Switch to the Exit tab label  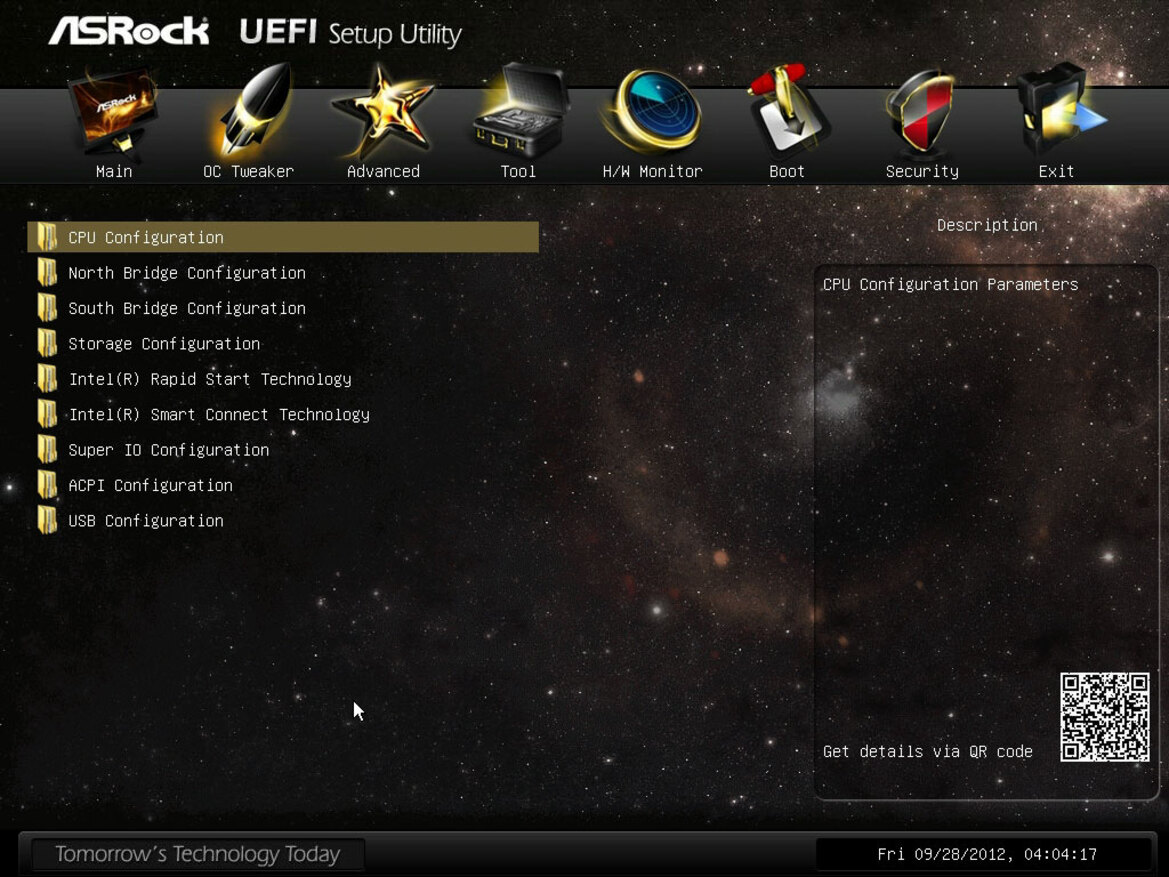(x=1056, y=172)
